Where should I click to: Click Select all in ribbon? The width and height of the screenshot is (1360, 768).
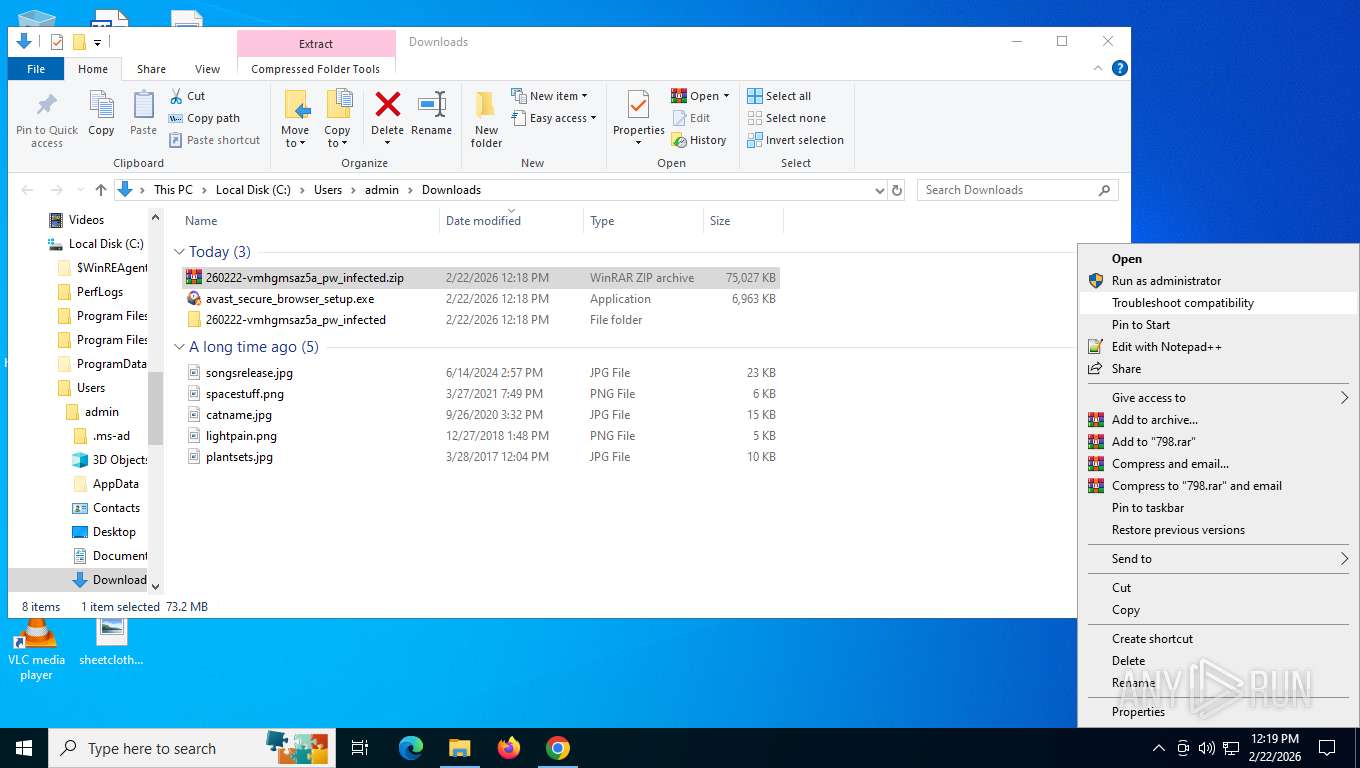[x=779, y=96]
